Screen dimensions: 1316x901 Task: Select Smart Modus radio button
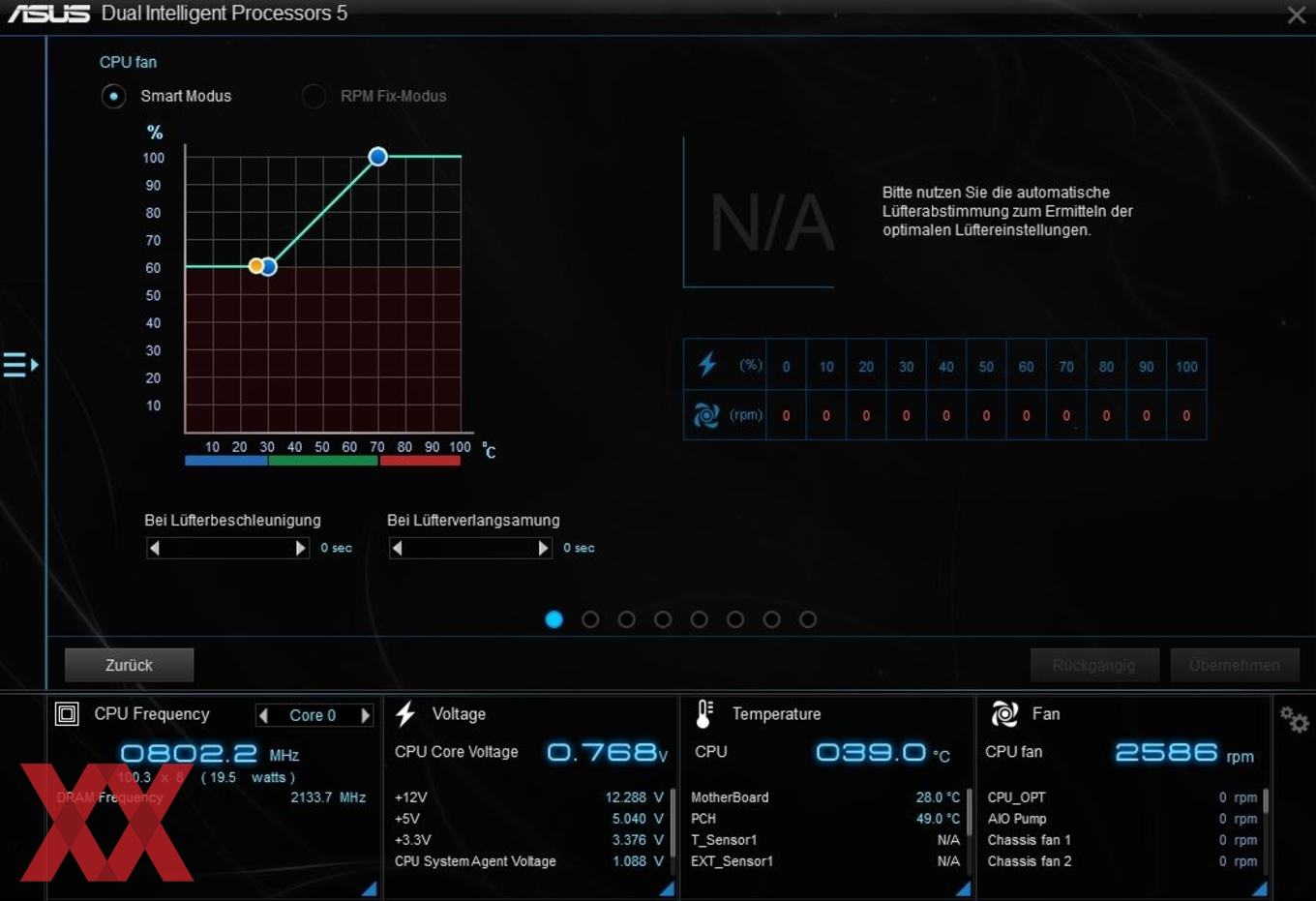[113, 96]
